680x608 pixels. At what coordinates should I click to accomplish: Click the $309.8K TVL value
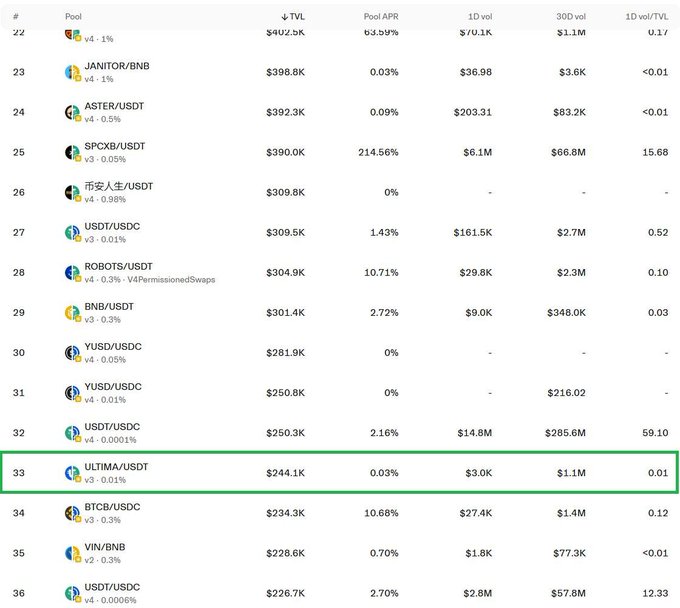[285, 192]
